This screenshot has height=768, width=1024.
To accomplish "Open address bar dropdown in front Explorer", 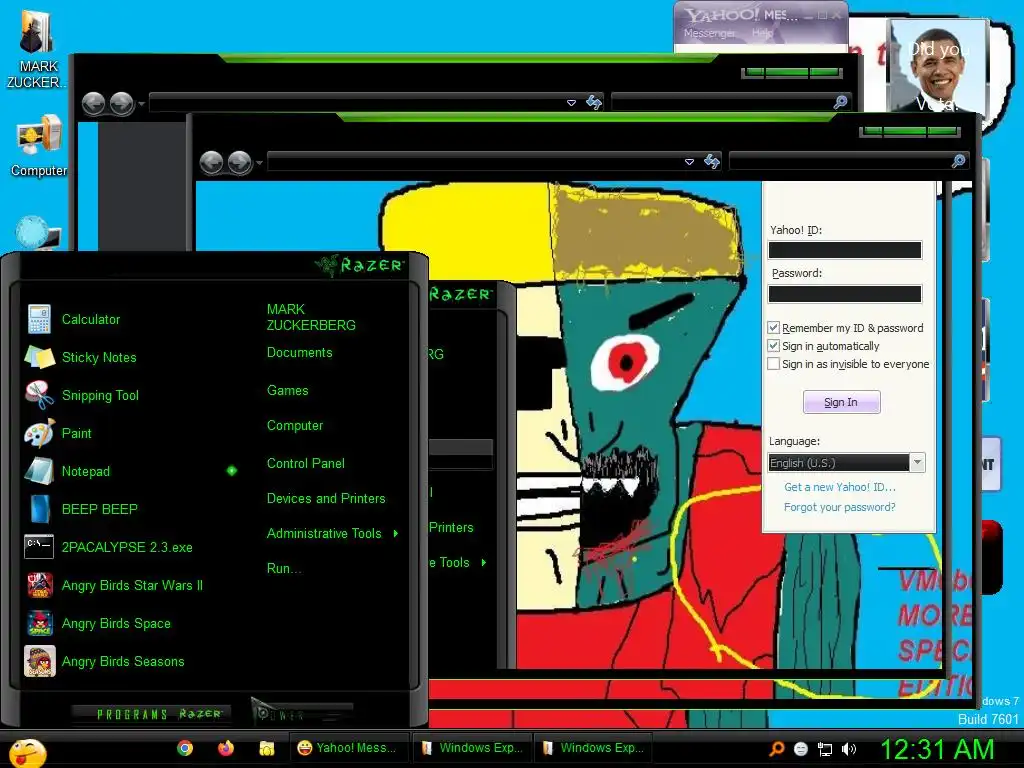I will coord(689,162).
